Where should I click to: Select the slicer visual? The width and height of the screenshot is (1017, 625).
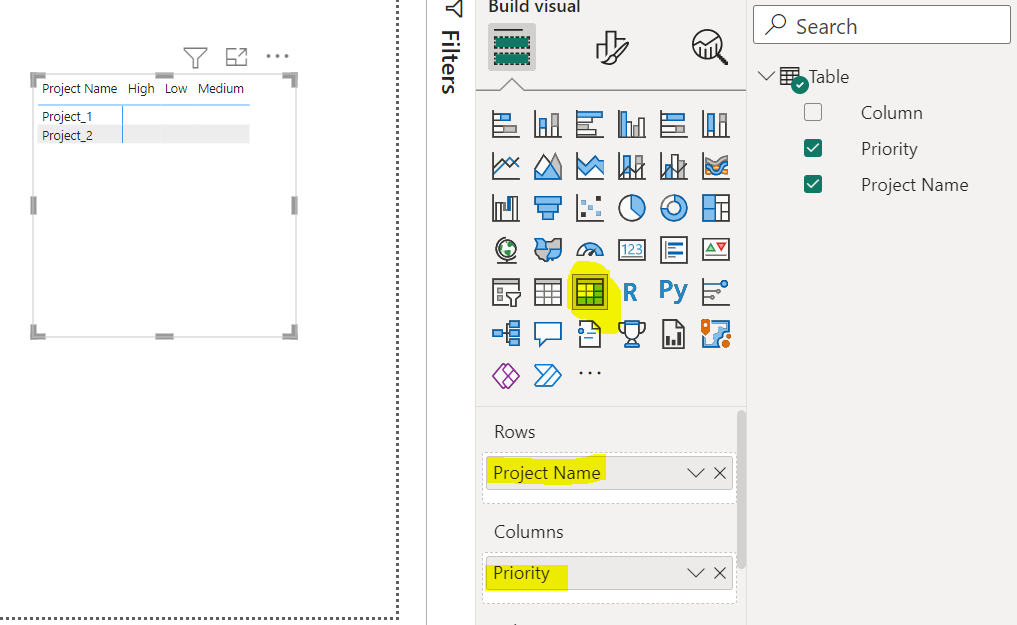[505, 292]
